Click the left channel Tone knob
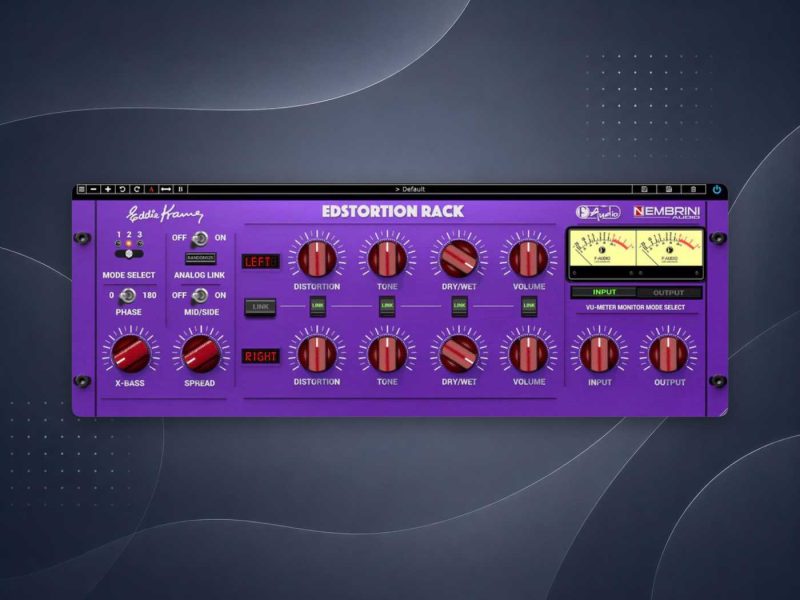Screen dimensions: 800x600 387,258
